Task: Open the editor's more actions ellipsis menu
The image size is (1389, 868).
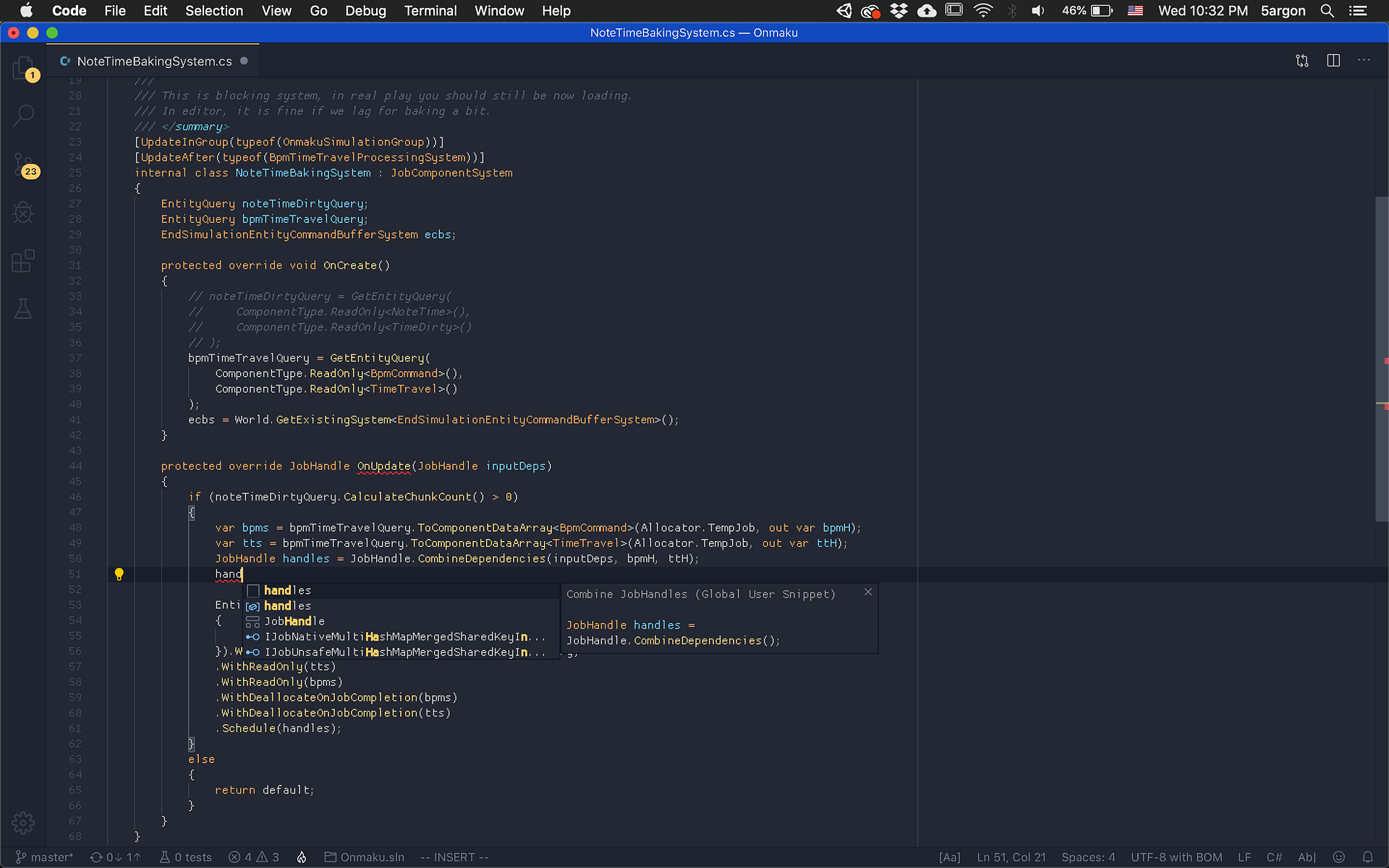Action: pos(1364,61)
